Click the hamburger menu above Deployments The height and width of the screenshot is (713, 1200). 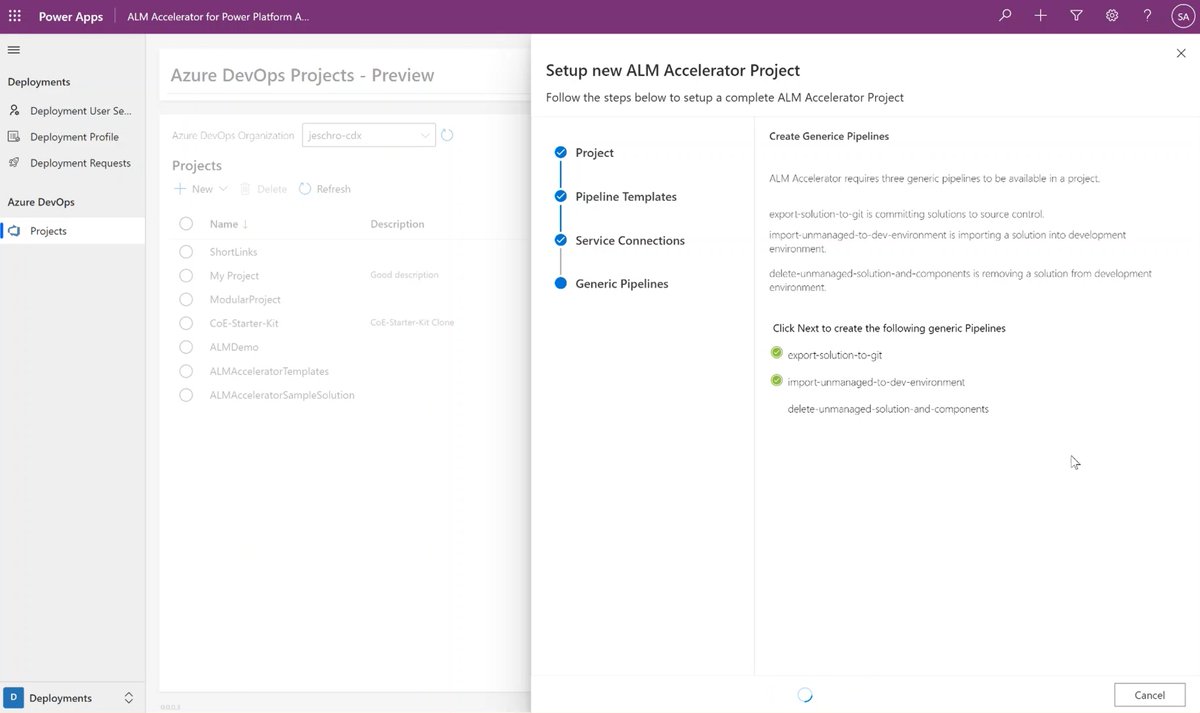14,49
